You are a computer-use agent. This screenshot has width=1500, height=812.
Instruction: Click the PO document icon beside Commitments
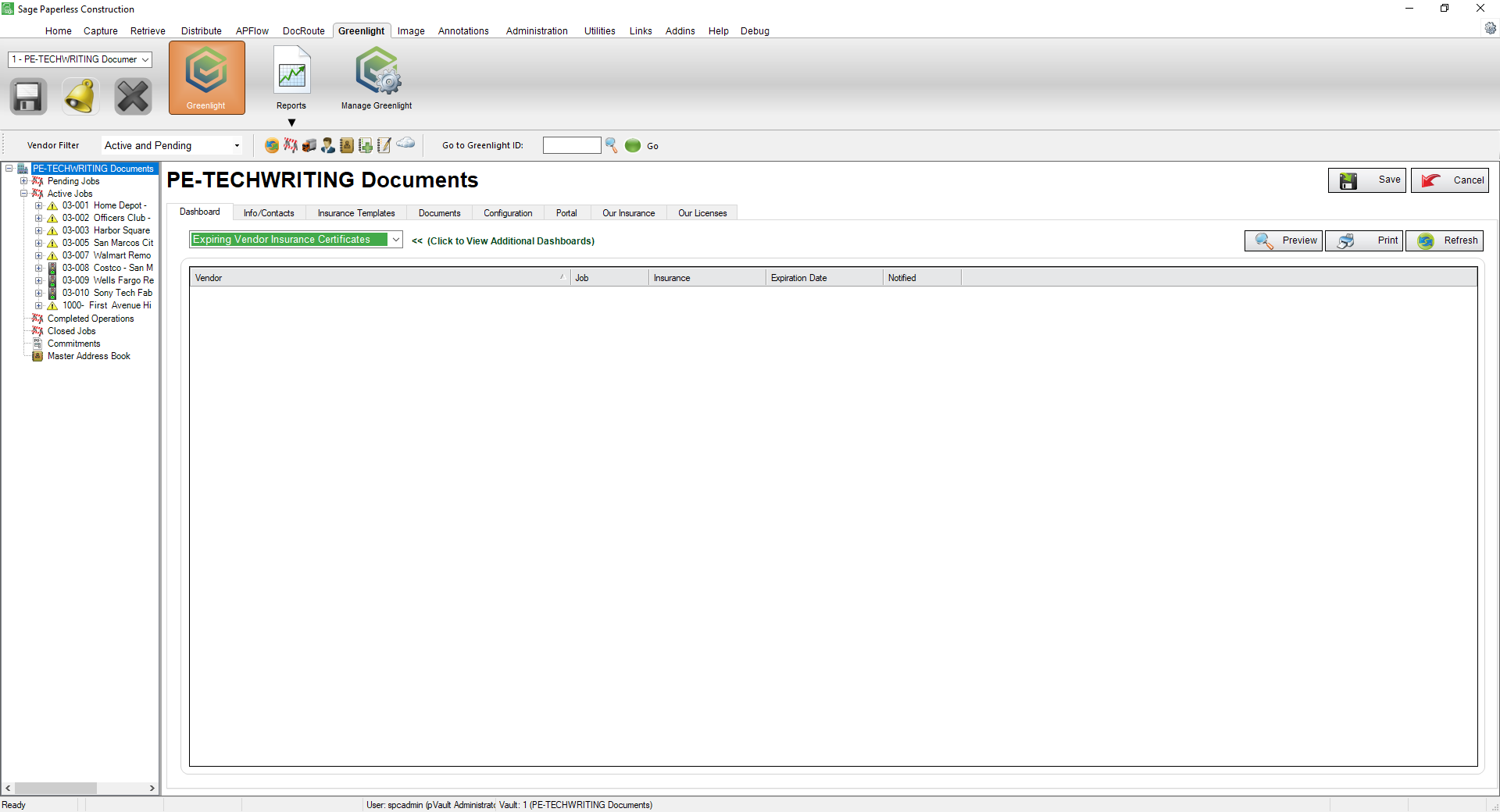[x=37, y=344]
